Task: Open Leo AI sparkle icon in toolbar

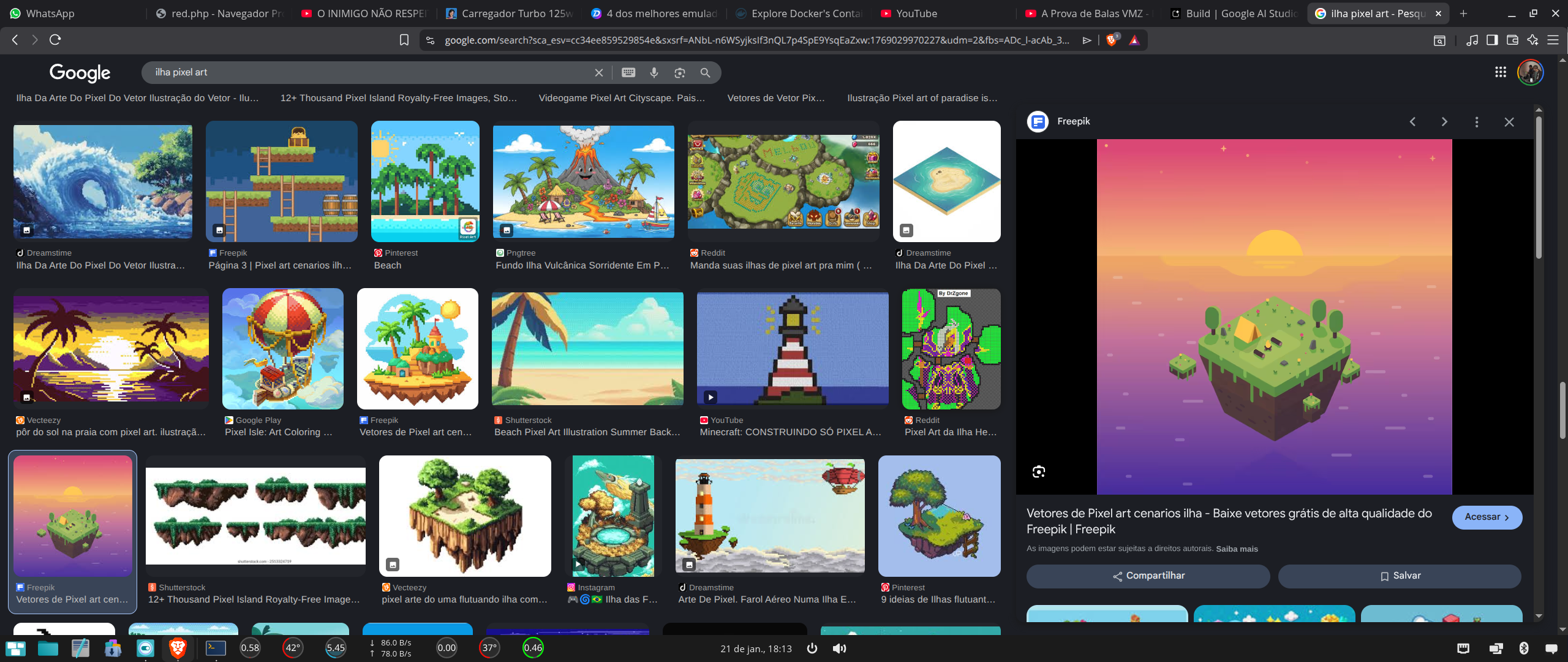Action: click(x=1533, y=40)
